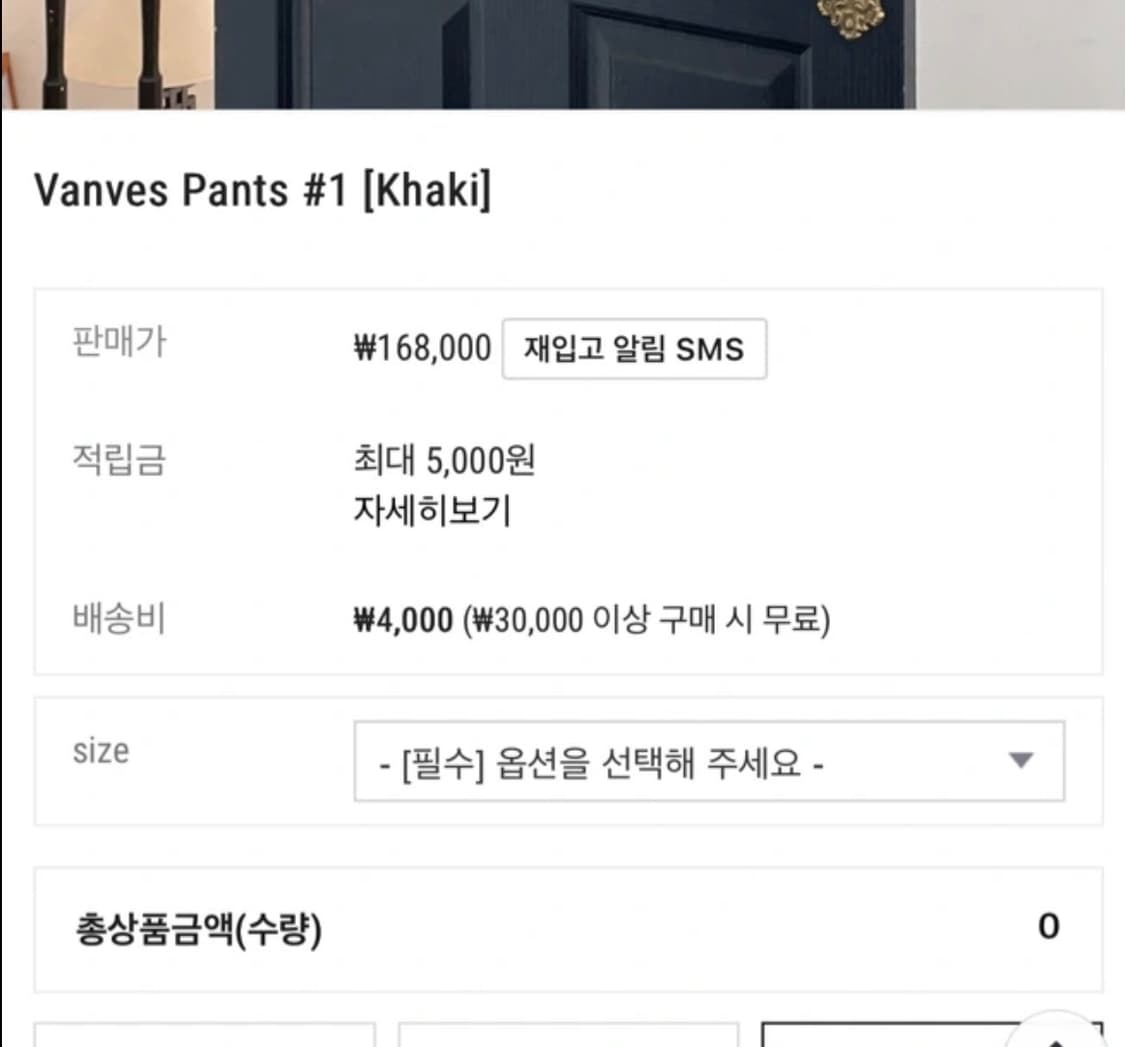The image size is (1125, 1047).
Task: Click the 판매가 price label
Action: [x=120, y=344]
